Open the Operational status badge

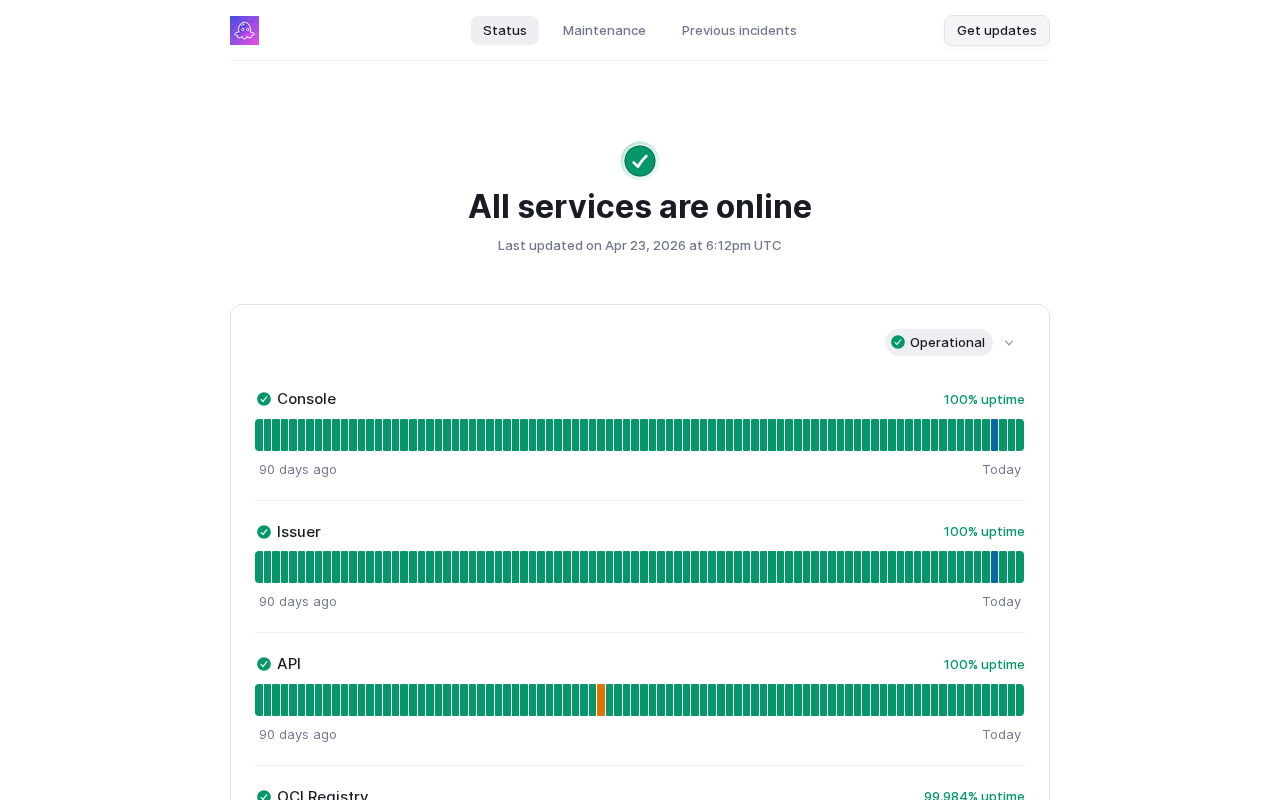(x=939, y=342)
